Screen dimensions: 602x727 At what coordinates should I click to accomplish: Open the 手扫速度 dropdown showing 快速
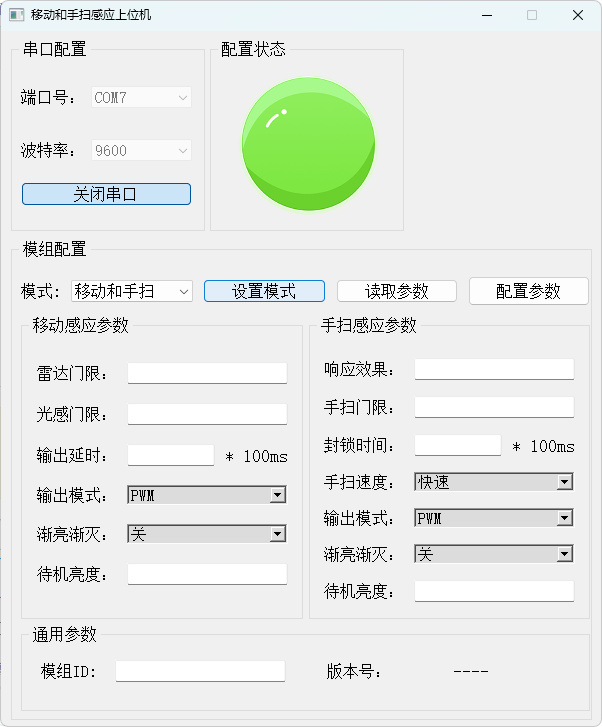click(494, 482)
